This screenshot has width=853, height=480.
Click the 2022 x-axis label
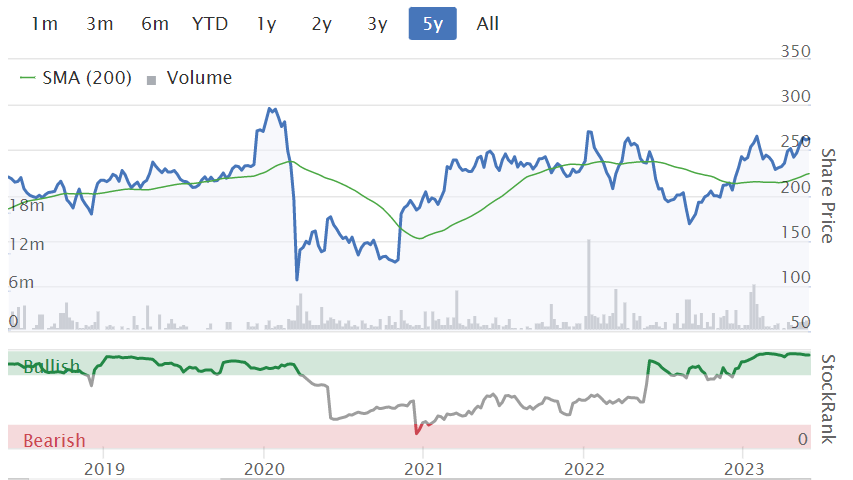(583, 469)
